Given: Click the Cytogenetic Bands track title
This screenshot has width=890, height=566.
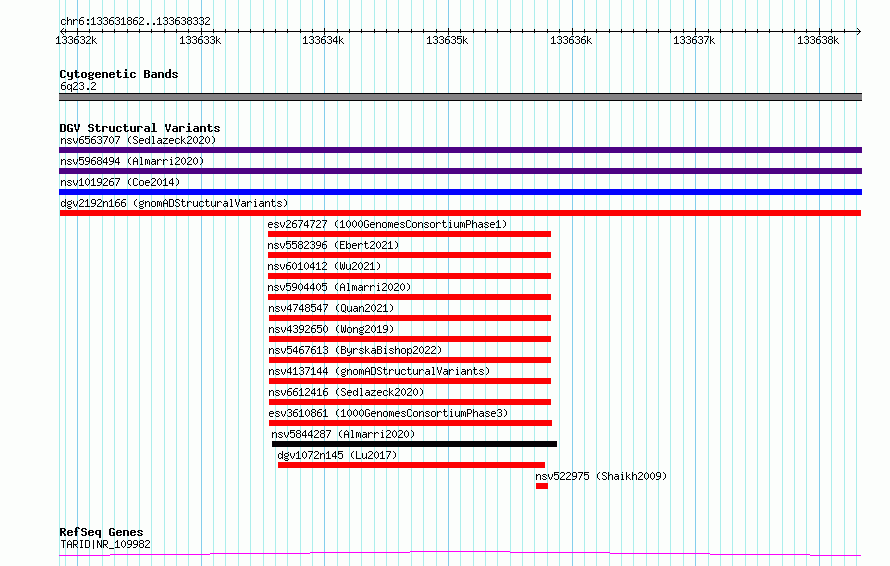Looking at the screenshot, I should point(119,74).
